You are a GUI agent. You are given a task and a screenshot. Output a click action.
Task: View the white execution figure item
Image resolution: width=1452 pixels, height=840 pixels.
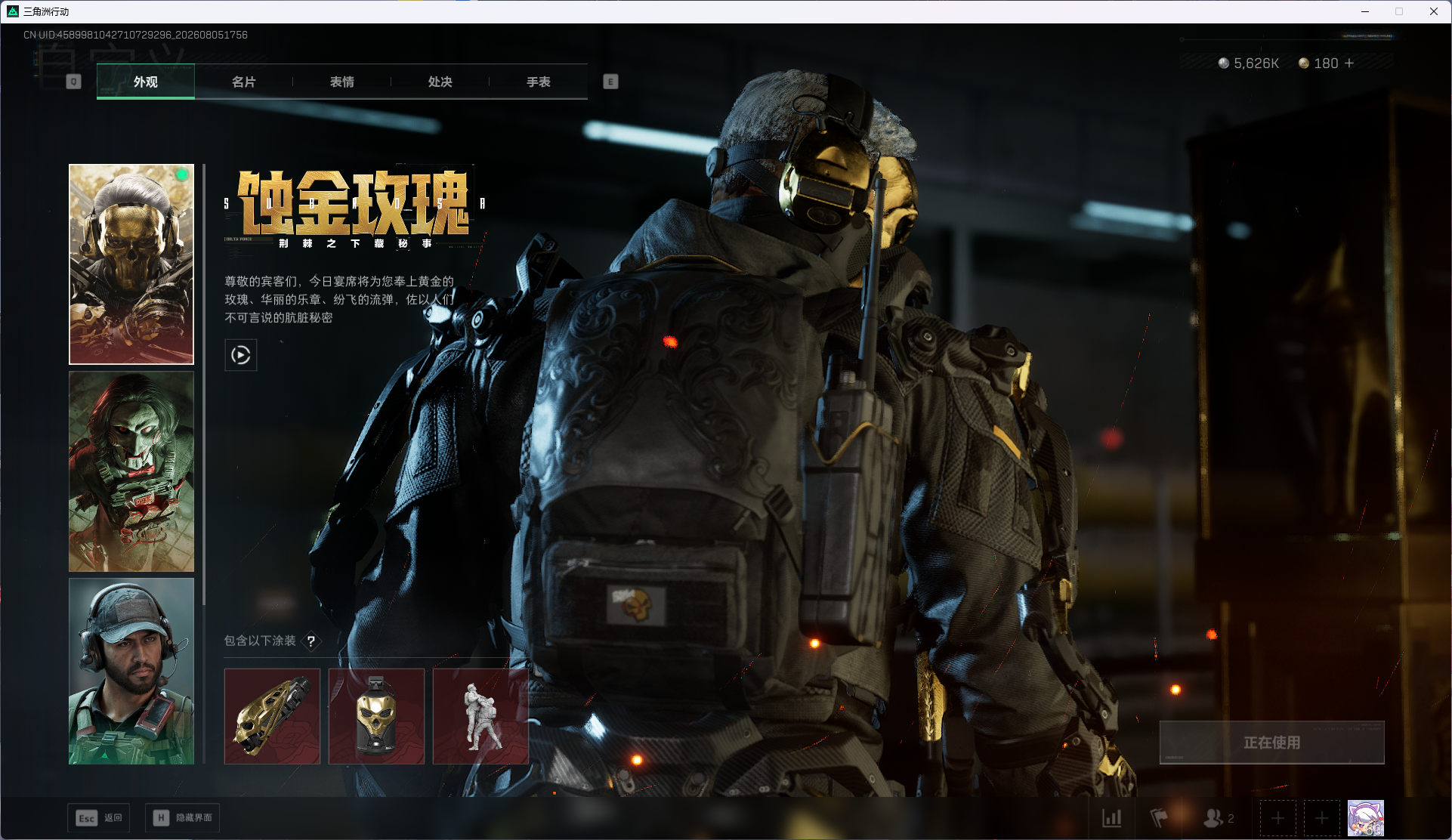pyautogui.click(x=481, y=716)
